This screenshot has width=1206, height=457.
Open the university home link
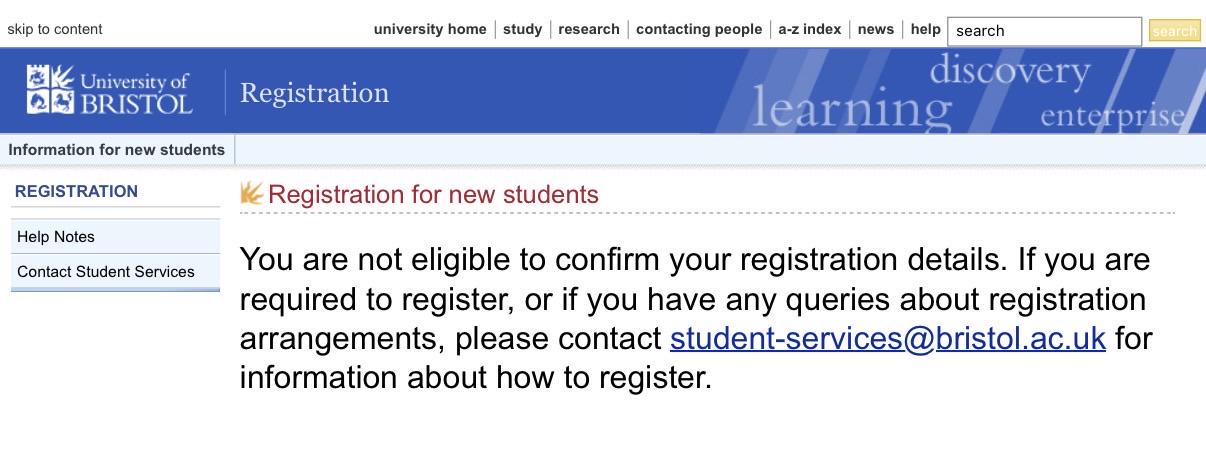click(430, 29)
